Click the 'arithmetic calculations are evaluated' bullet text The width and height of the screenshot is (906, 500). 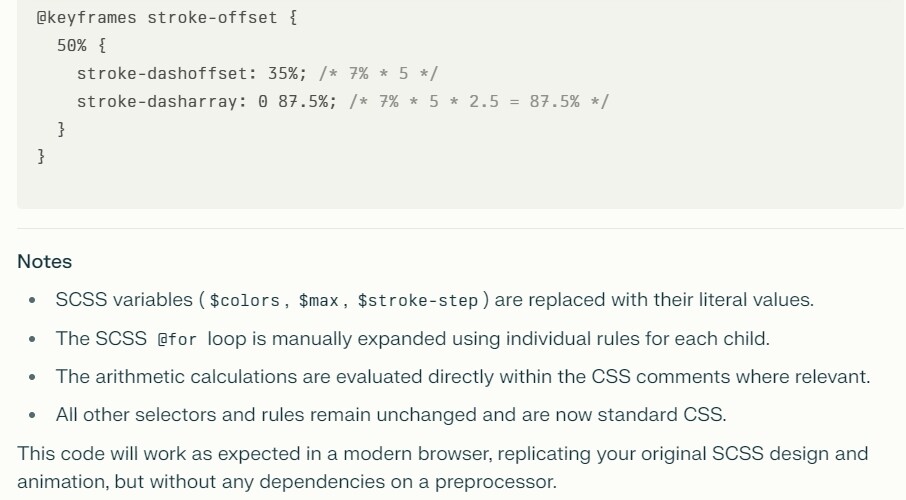coord(463,377)
